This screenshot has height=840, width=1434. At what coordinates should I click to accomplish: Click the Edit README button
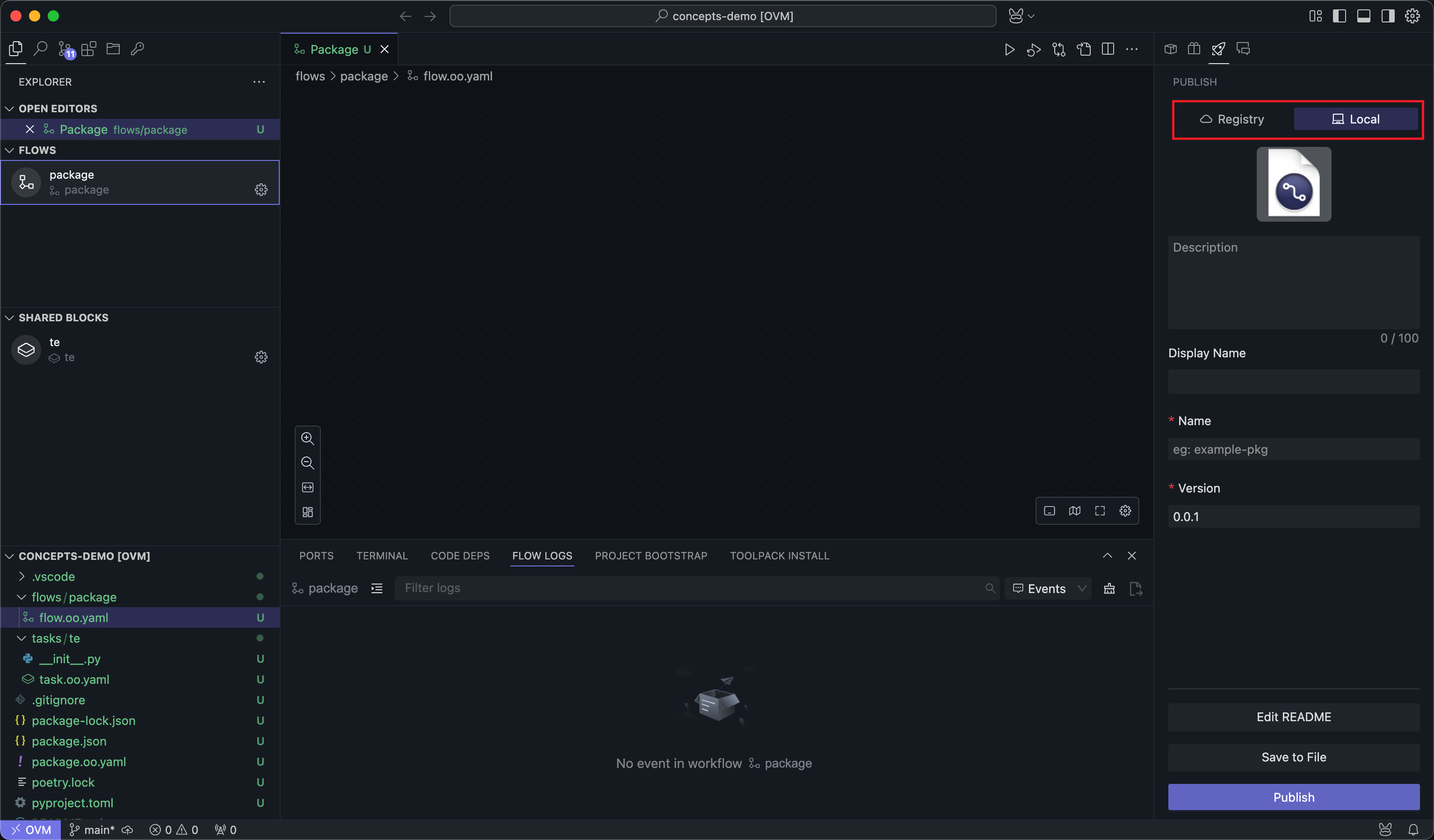[x=1293, y=717]
